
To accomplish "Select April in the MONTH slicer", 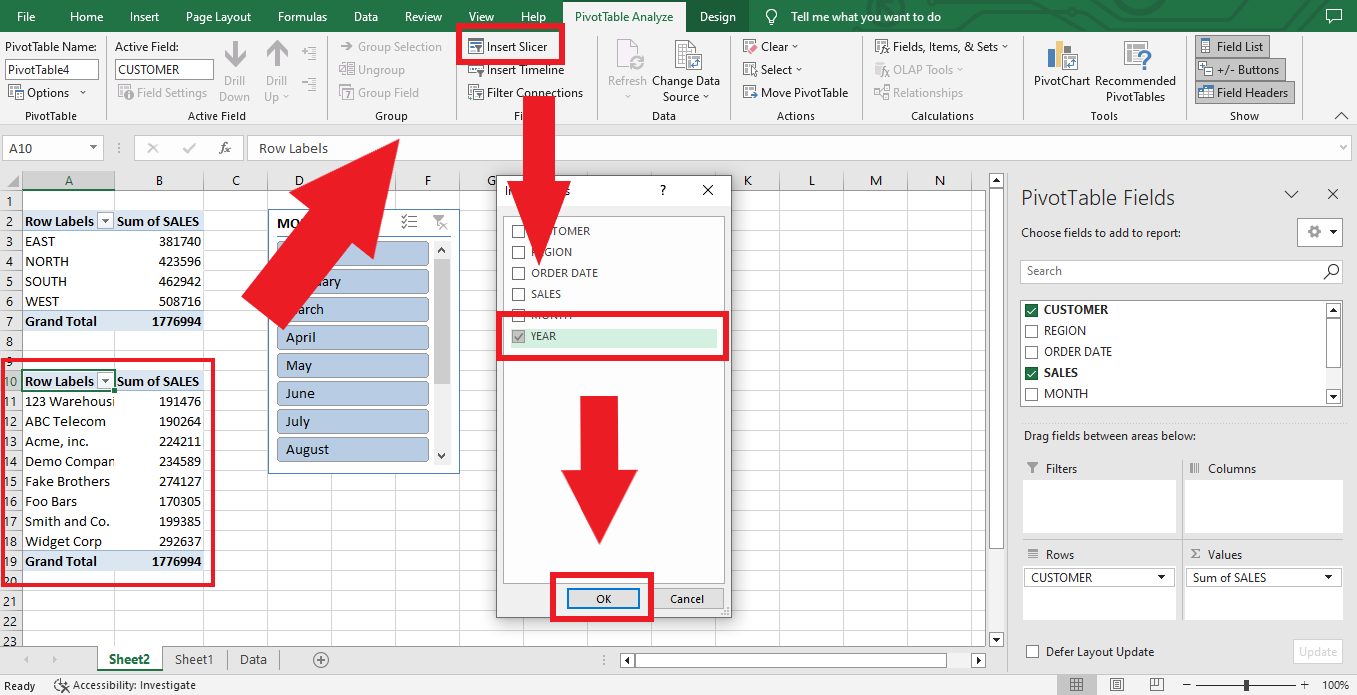I will click(x=352, y=337).
